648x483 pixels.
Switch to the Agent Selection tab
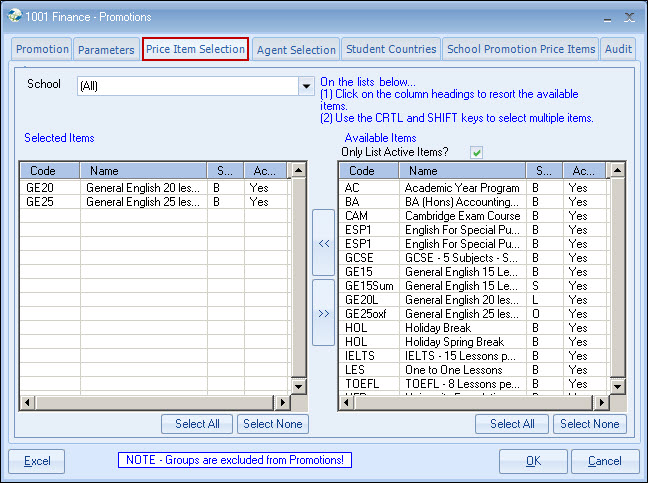pos(296,49)
